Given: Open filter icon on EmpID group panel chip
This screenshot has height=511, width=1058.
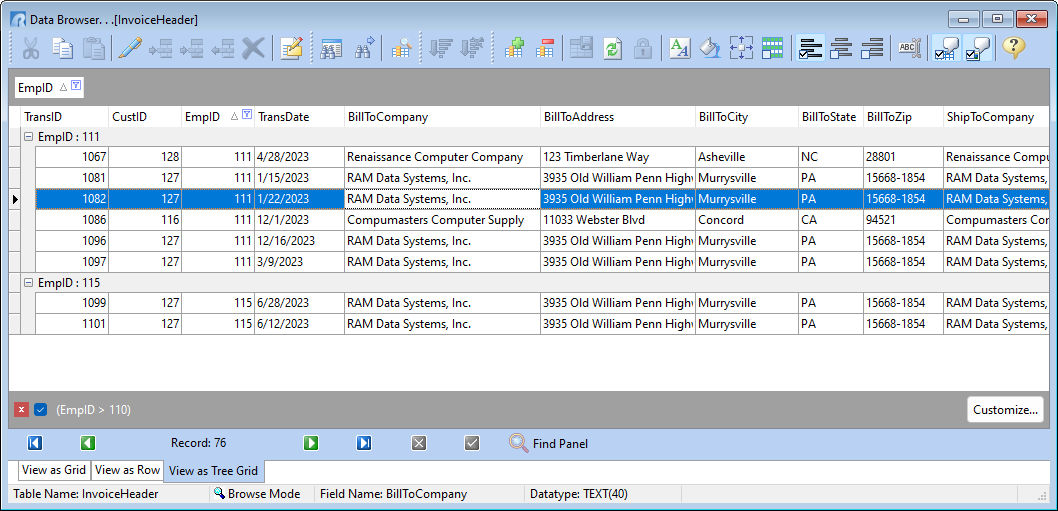Looking at the screenshot, I should pyautogui.click(x=76, y=85).
